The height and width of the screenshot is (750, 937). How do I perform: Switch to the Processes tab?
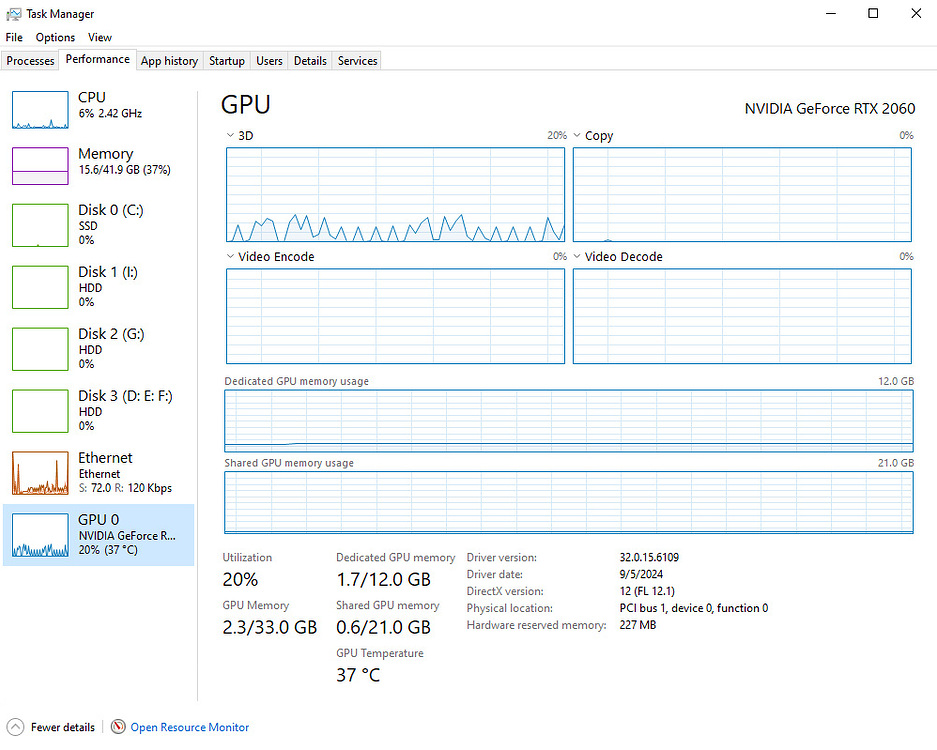[x=30, y=61]
